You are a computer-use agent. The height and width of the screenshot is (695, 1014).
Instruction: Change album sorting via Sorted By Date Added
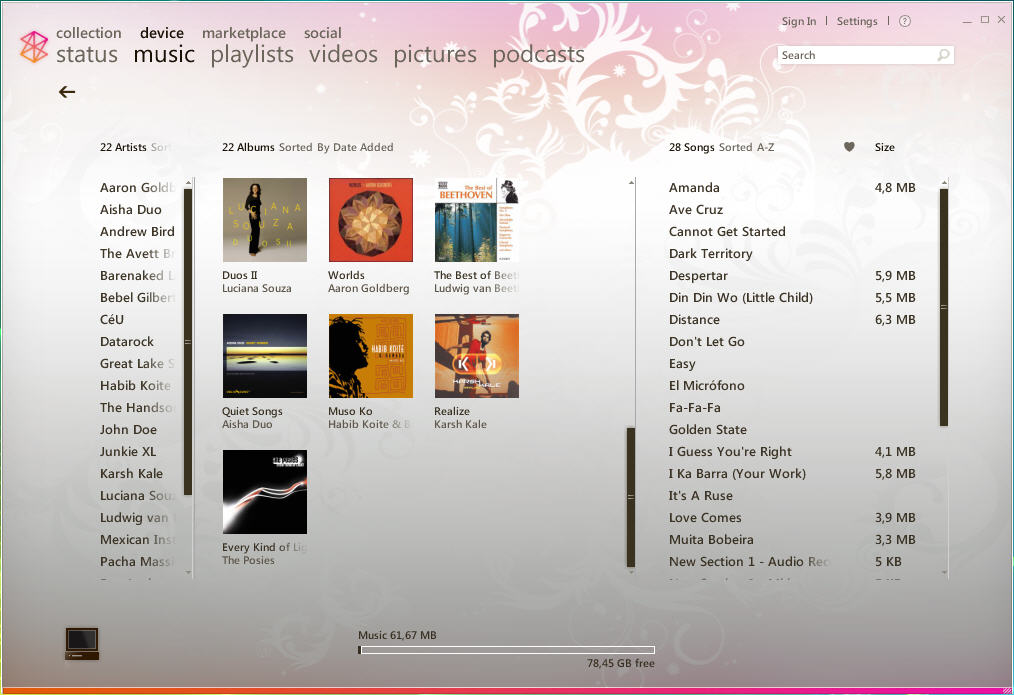click(x=336, y=147)
